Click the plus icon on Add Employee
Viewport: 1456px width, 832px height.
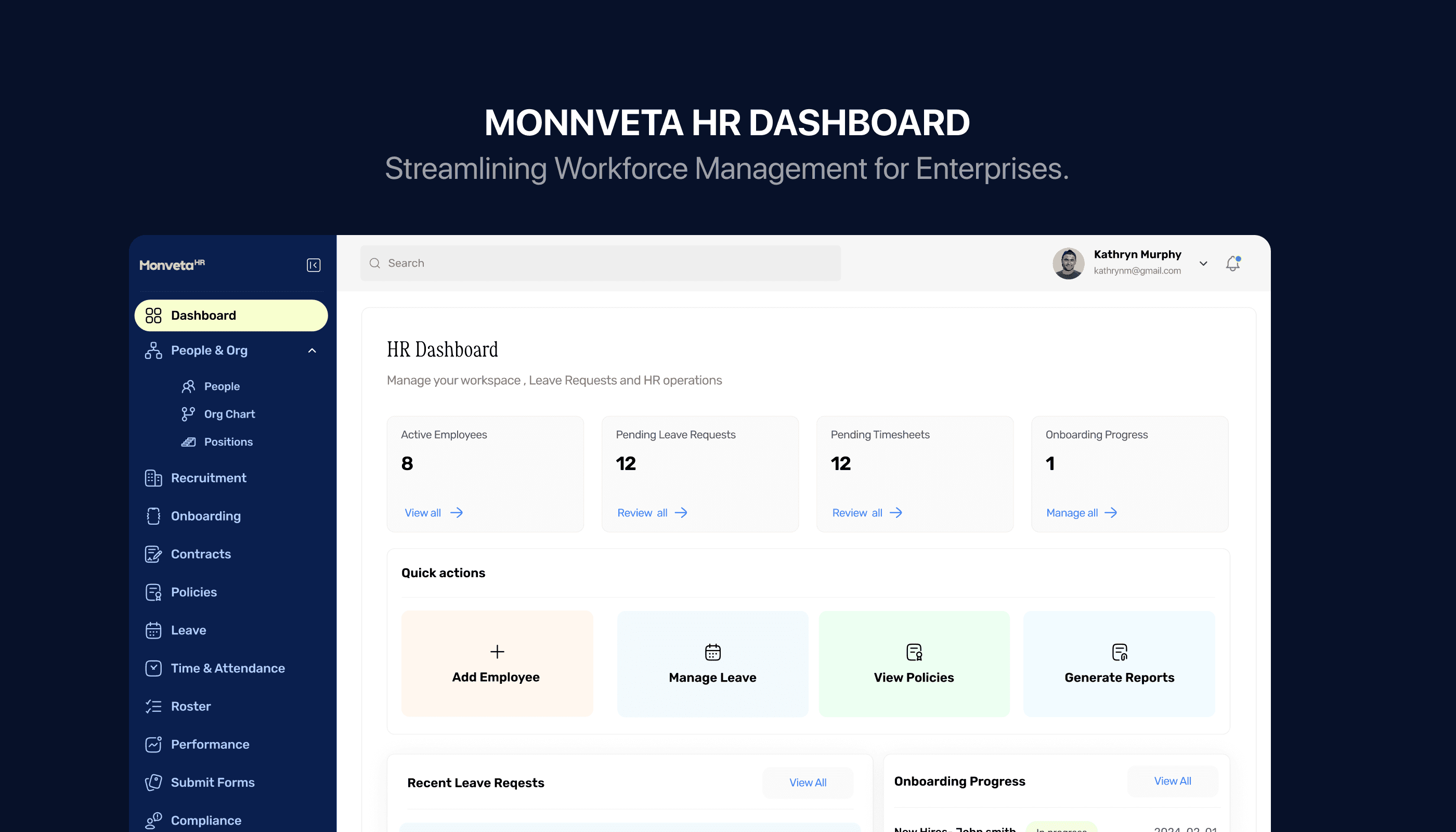497,652
